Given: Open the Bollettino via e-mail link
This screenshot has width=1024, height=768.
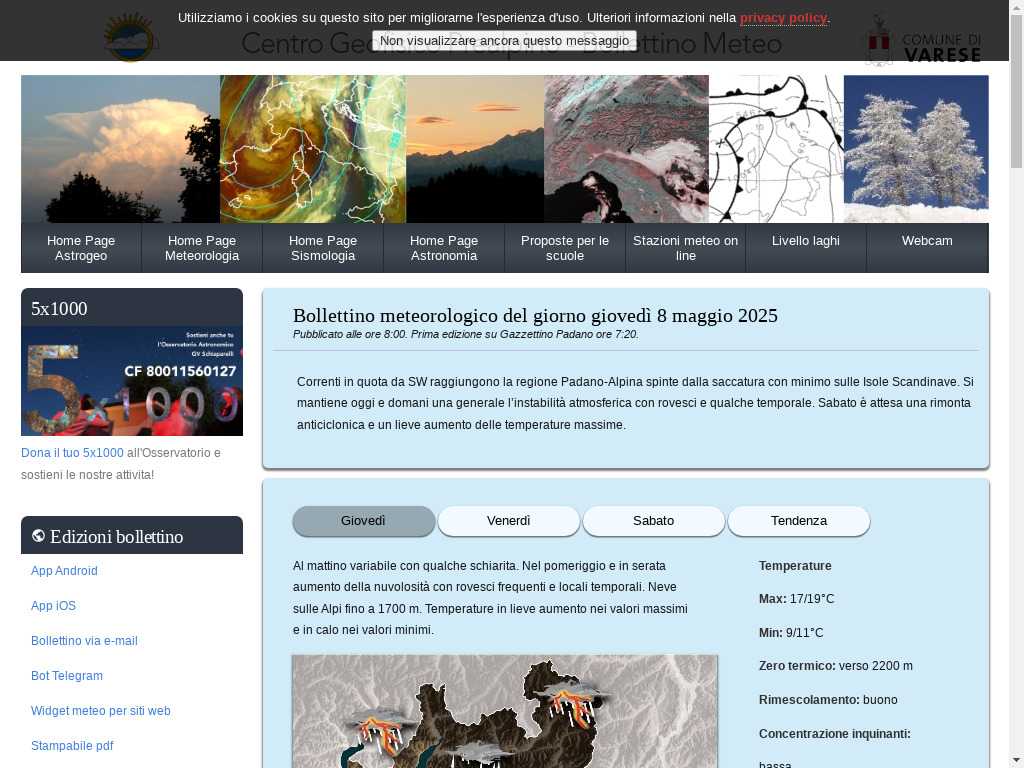Looking at the screenshot, I should tap(84, 641).
